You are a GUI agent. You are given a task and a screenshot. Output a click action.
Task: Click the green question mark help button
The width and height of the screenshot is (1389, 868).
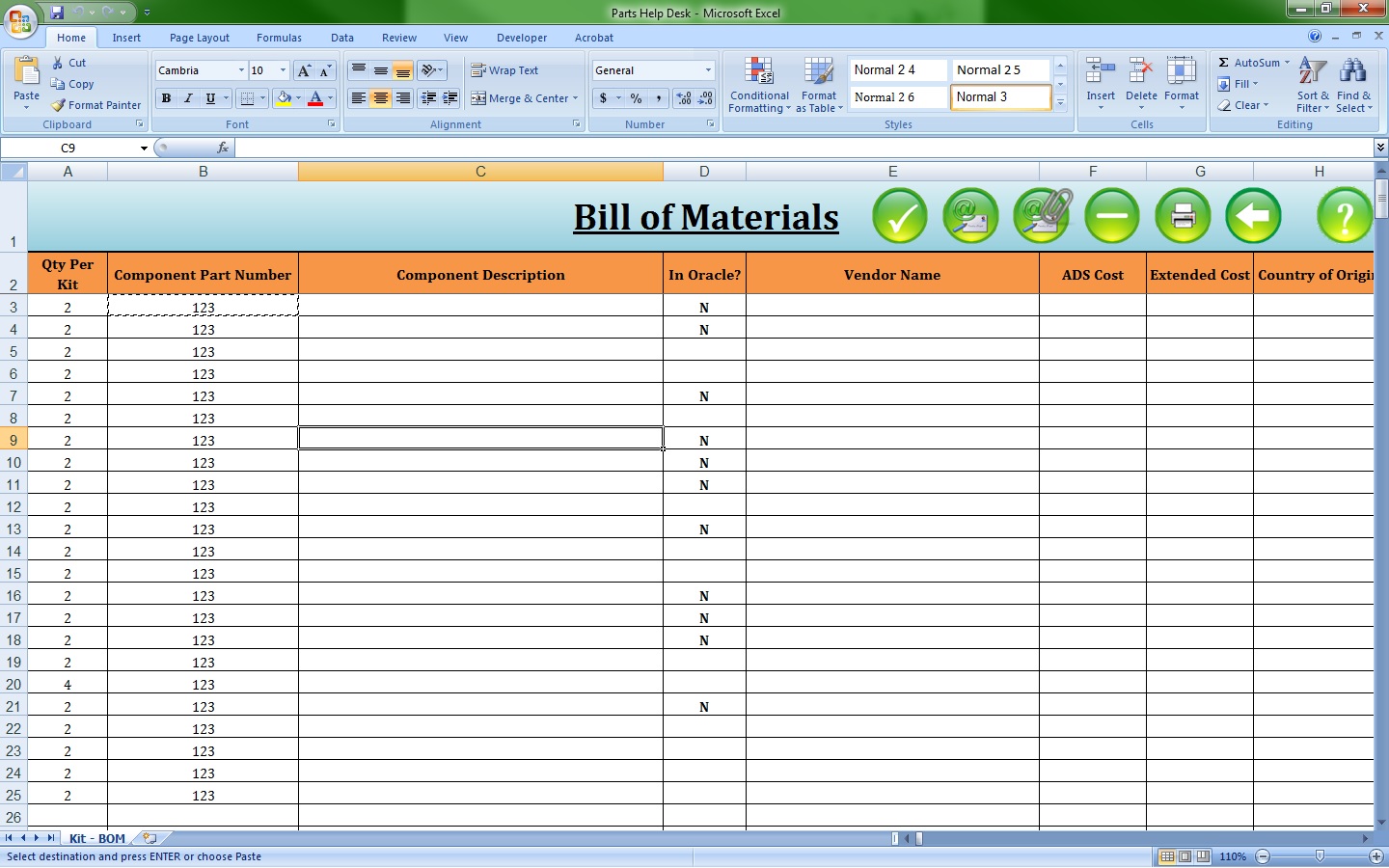point(1345,216)
